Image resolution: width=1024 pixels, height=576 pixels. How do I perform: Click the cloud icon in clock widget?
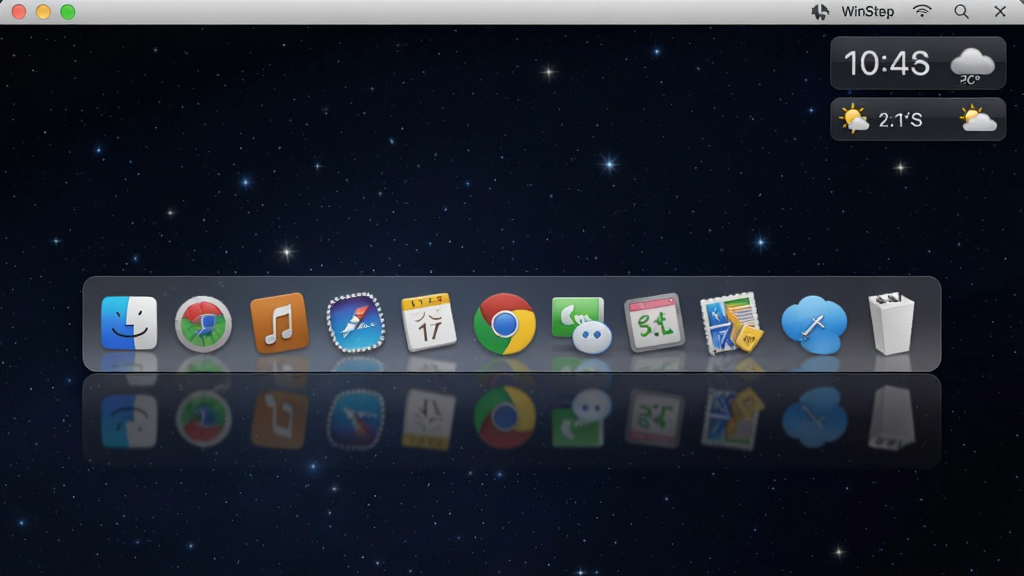[972, 63]
